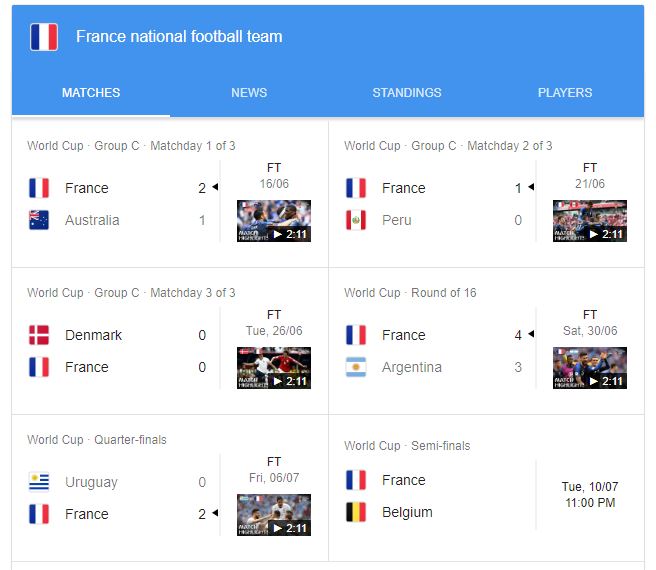Click the Belgium flag icon

(x=356, y=512)
